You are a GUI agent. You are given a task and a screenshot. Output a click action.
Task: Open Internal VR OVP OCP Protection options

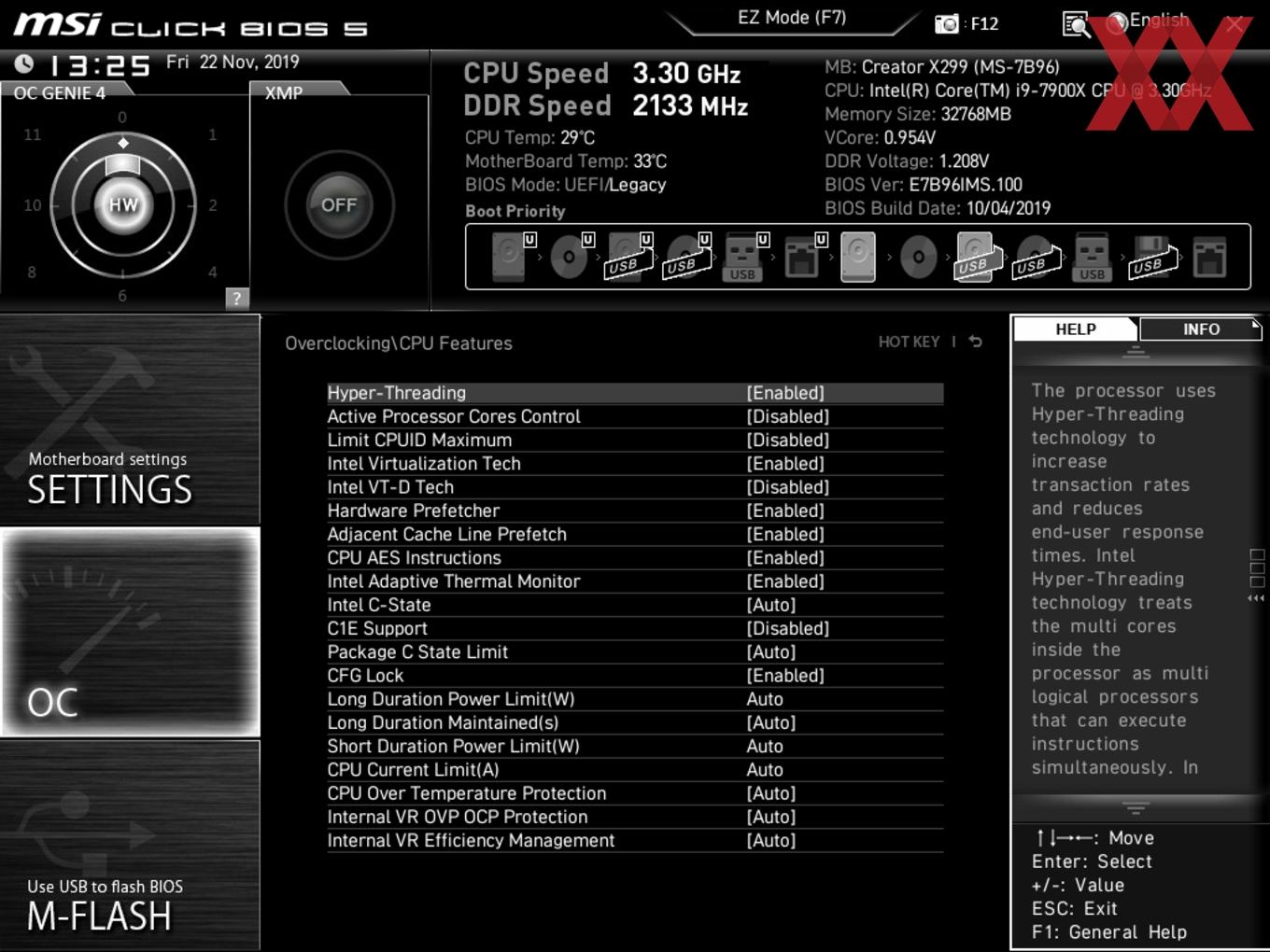point(635,817)
